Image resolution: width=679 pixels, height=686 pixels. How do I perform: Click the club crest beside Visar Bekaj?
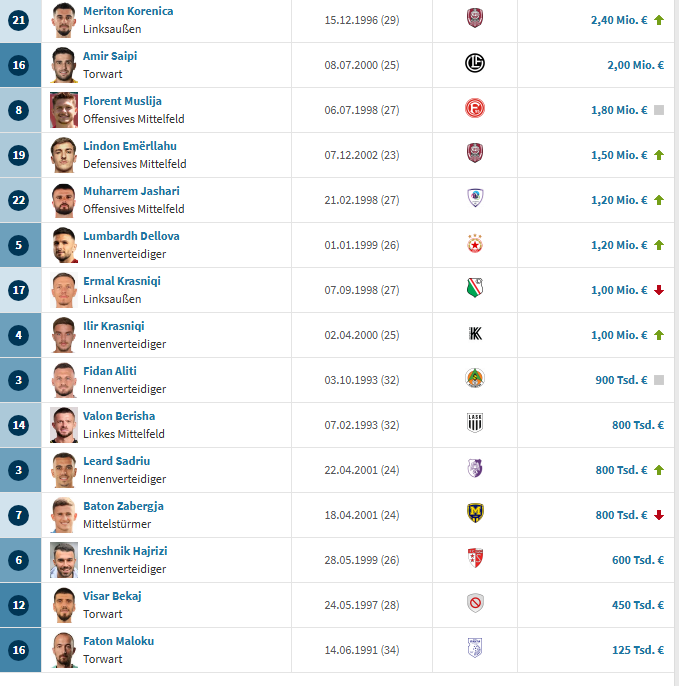click(474, 604)
